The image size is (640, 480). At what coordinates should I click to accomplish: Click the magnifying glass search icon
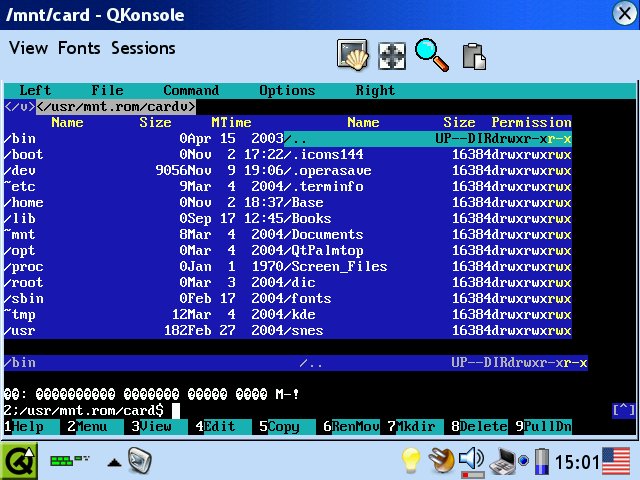tap(432, 55)
